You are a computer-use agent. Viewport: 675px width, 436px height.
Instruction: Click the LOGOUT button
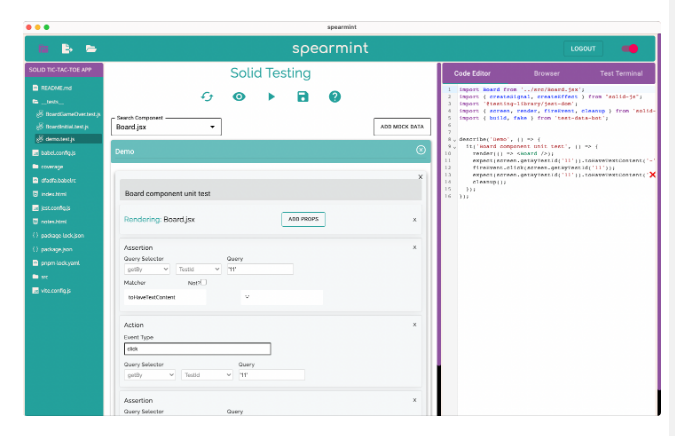[x=583, y=49]
